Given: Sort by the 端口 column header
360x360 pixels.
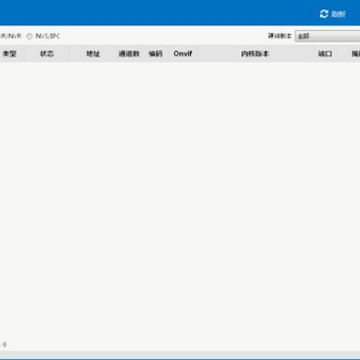Looking at the screenshot, I should (325, 54).
